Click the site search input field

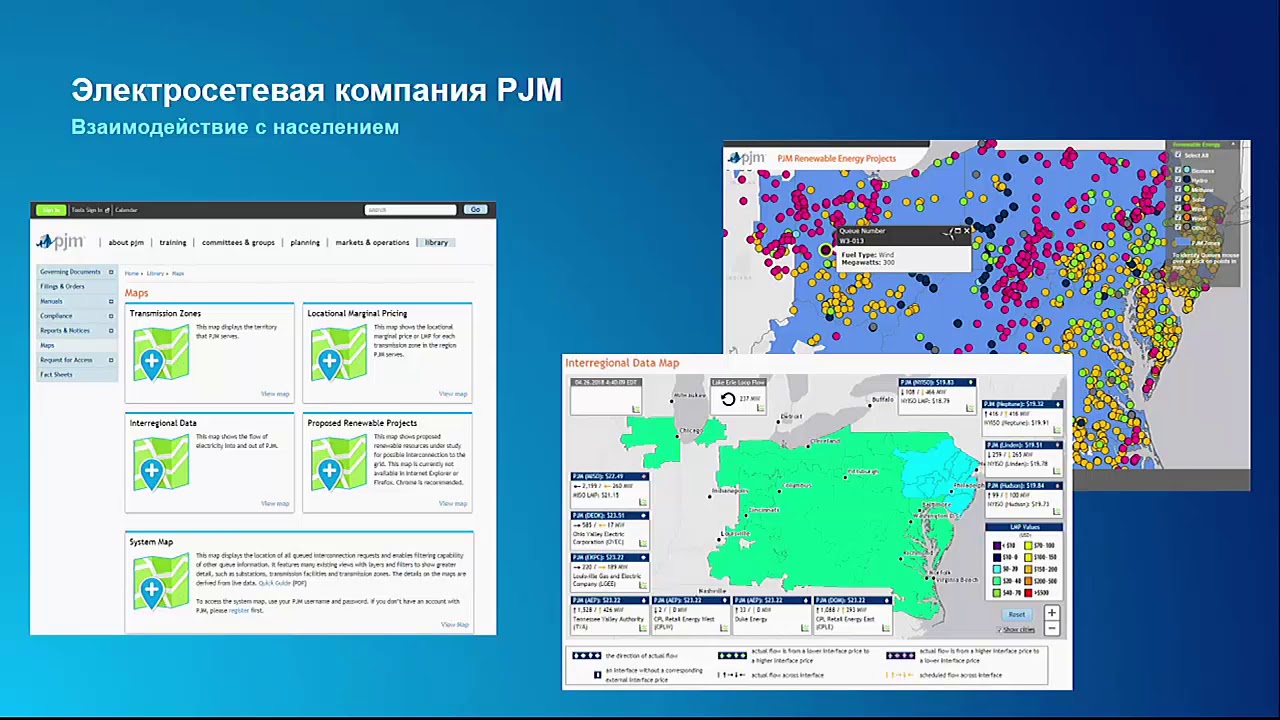point(411,210)
